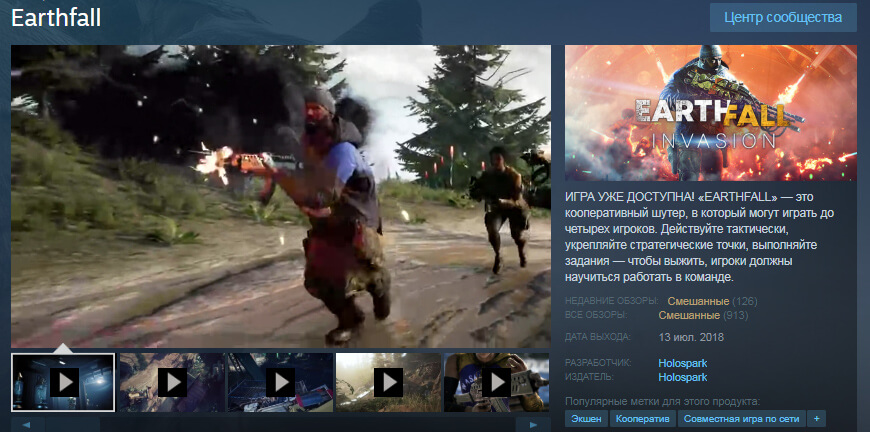Screen dimensions: 870x432
Task: Open the Earthfall Invasion header image
Action: click(711, 113)
